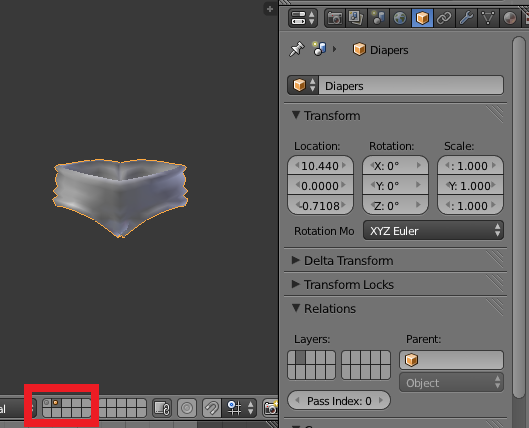
Task: Open the Render properties tab
Action: (x=335, y=18)
